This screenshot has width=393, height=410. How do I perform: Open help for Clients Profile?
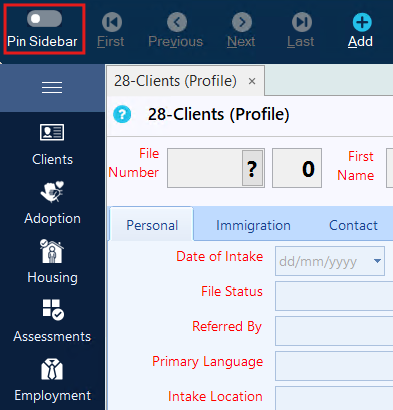pos(122,114)
